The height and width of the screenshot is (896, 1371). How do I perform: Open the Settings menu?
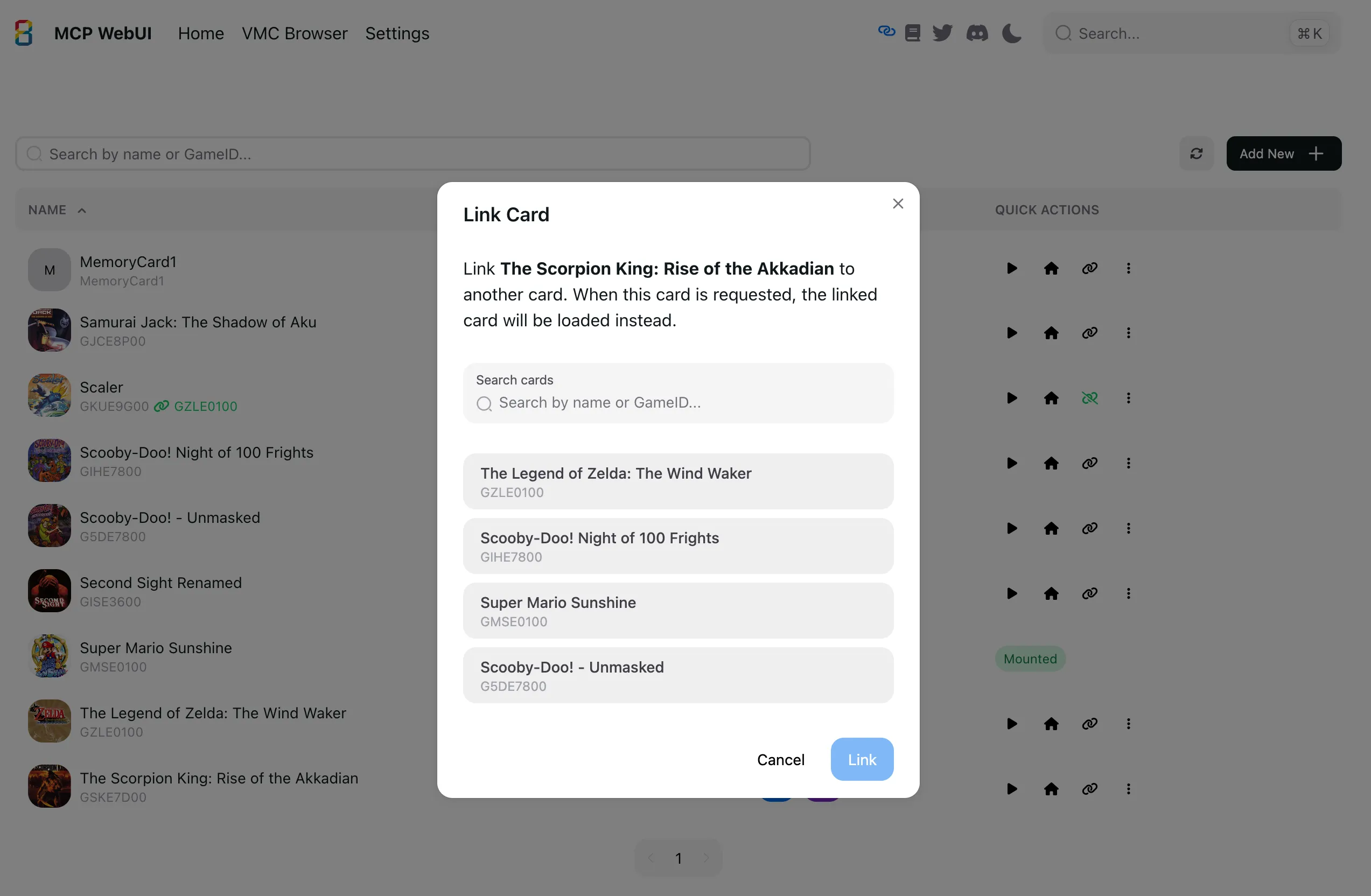pos(397,33)
